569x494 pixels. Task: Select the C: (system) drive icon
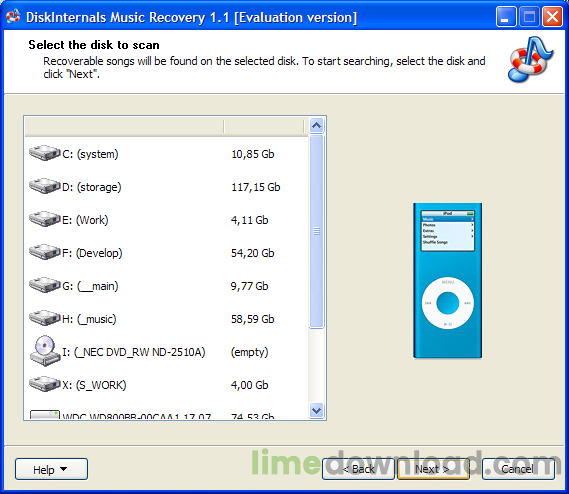coord(45,153)
